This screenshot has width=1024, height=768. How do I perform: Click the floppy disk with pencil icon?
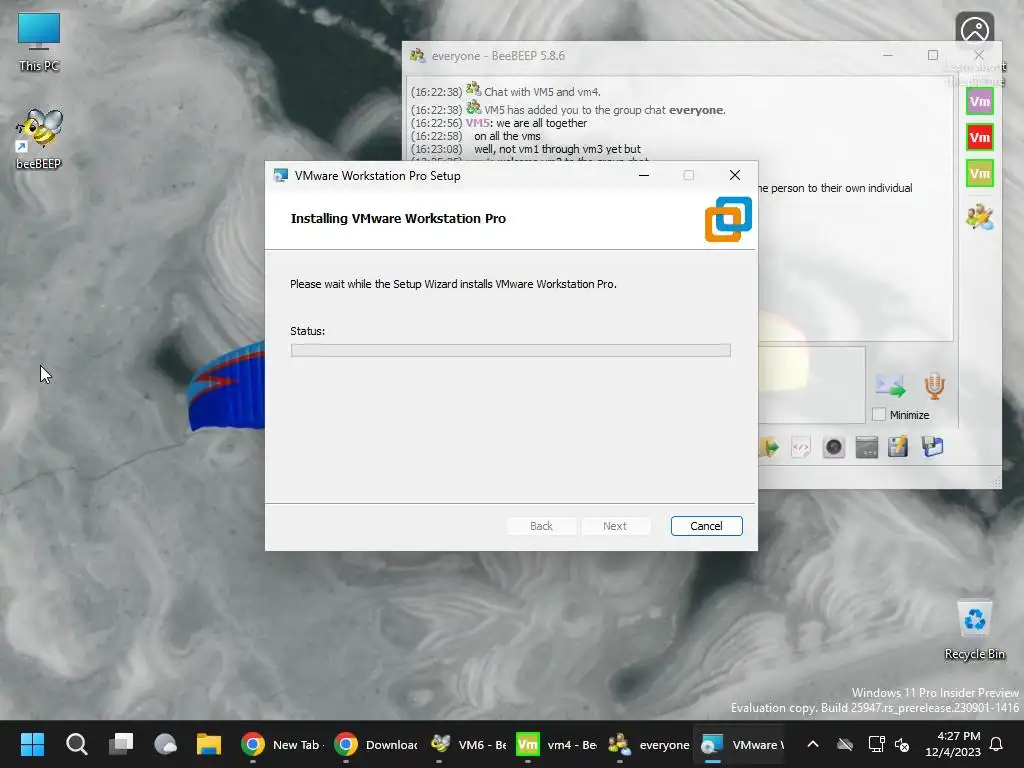pos(898,447)
